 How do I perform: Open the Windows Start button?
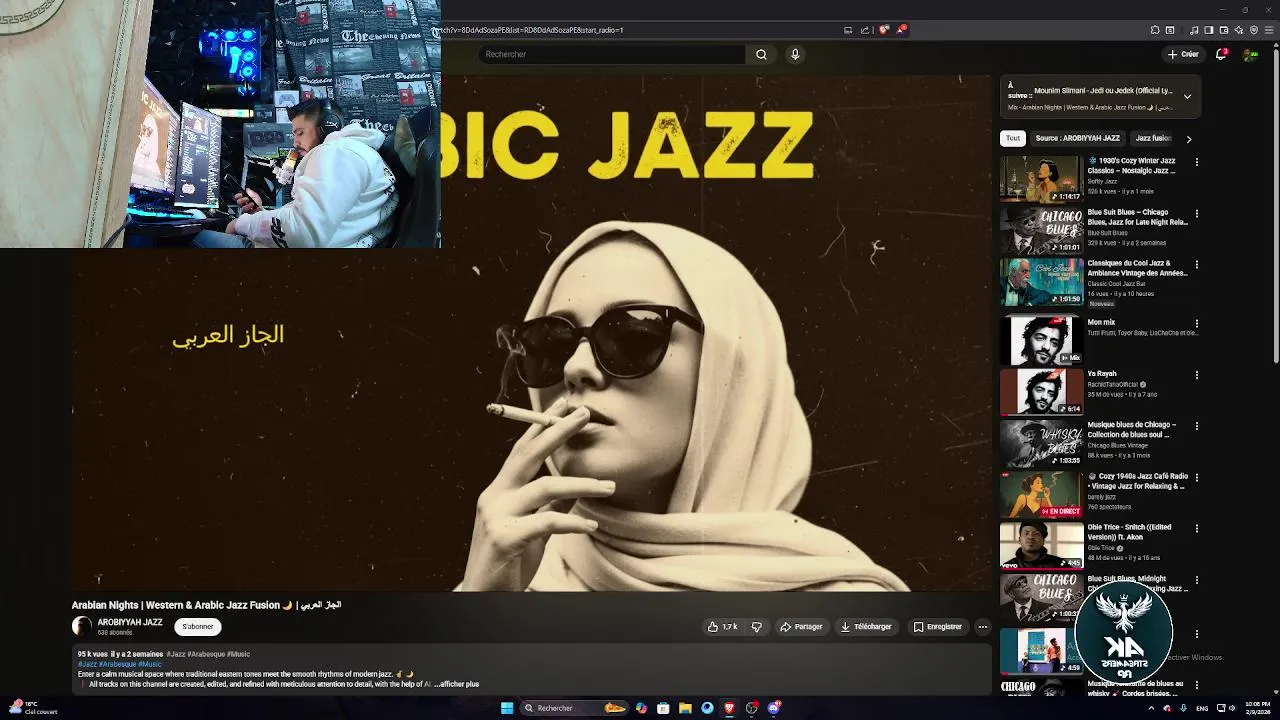(507, 708)
